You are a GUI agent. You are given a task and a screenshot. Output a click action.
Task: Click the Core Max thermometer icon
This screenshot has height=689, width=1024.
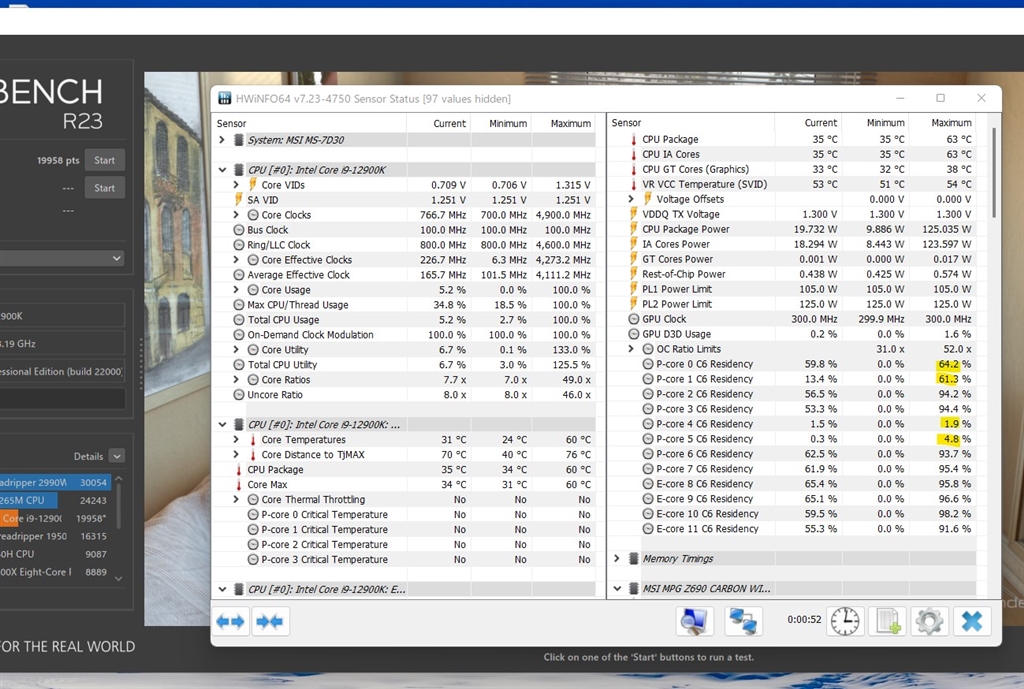click(x=238, y=485)
